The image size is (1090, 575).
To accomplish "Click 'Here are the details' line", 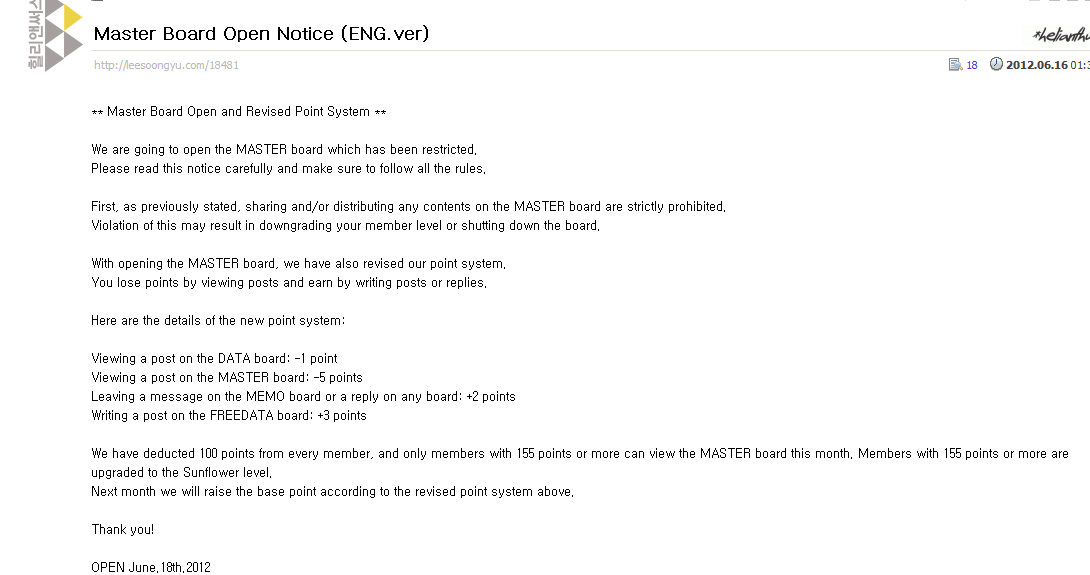I will 218,320.
